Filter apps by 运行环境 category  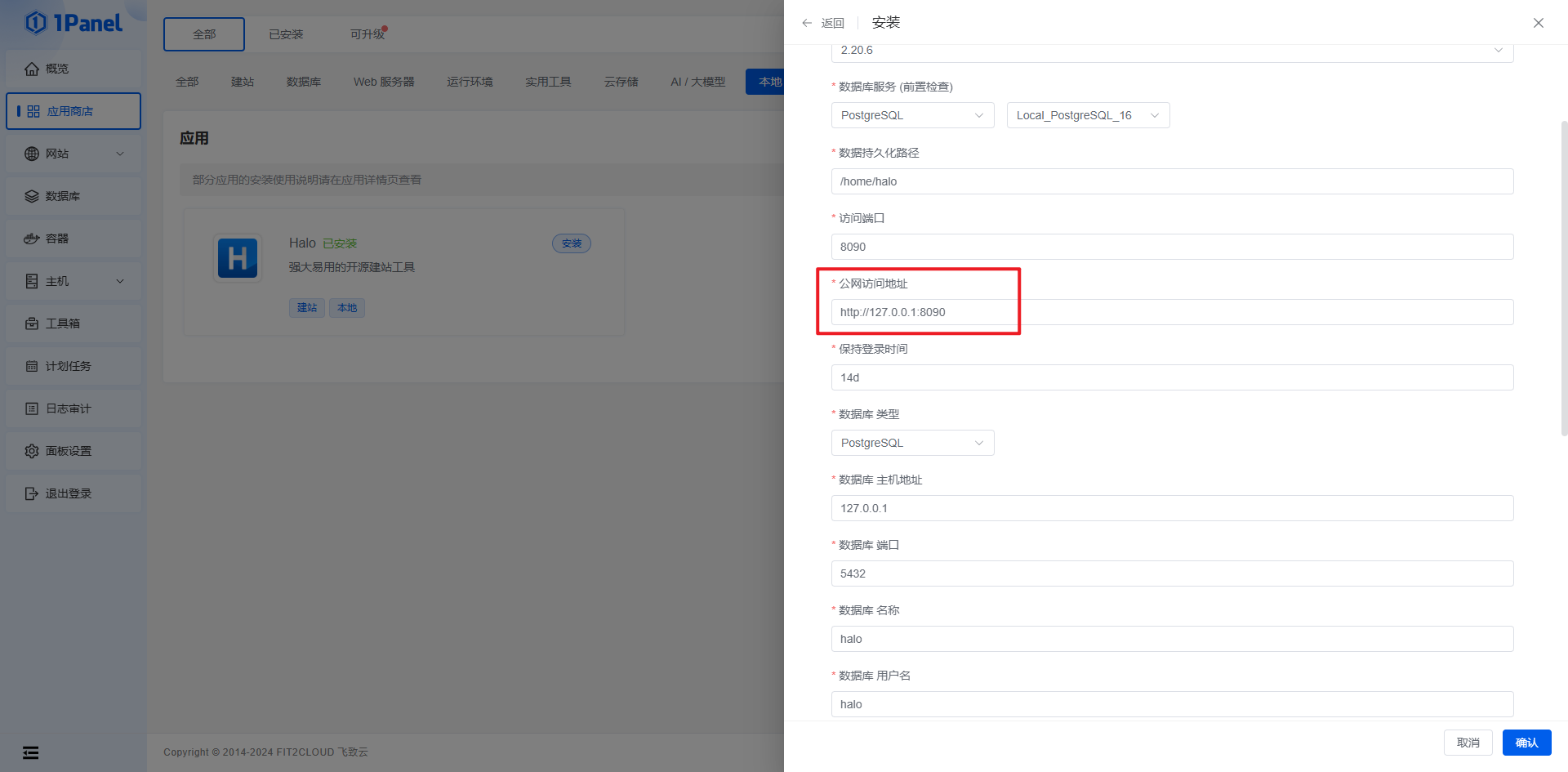tap(470, 82)
